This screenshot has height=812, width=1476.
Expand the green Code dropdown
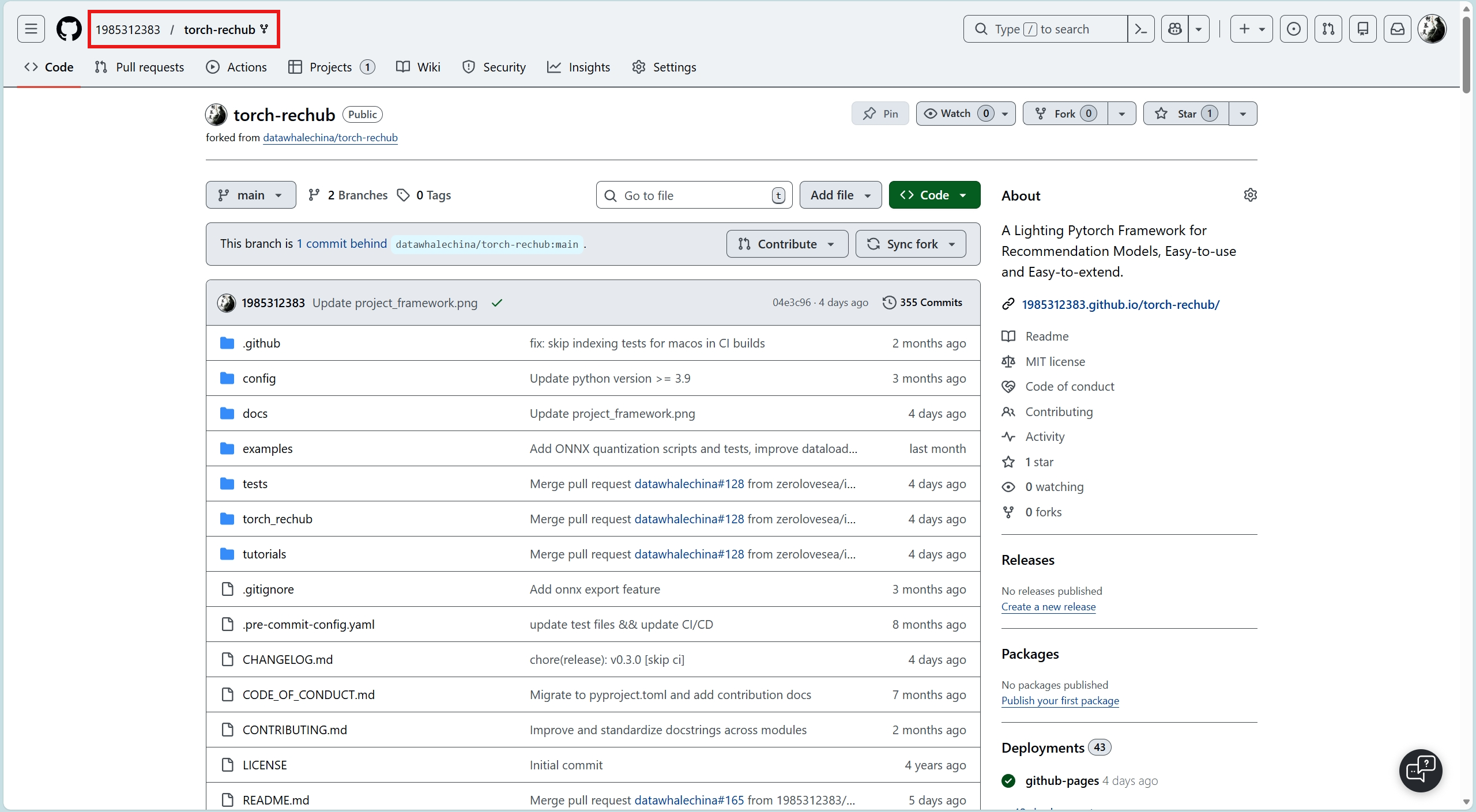934,195
